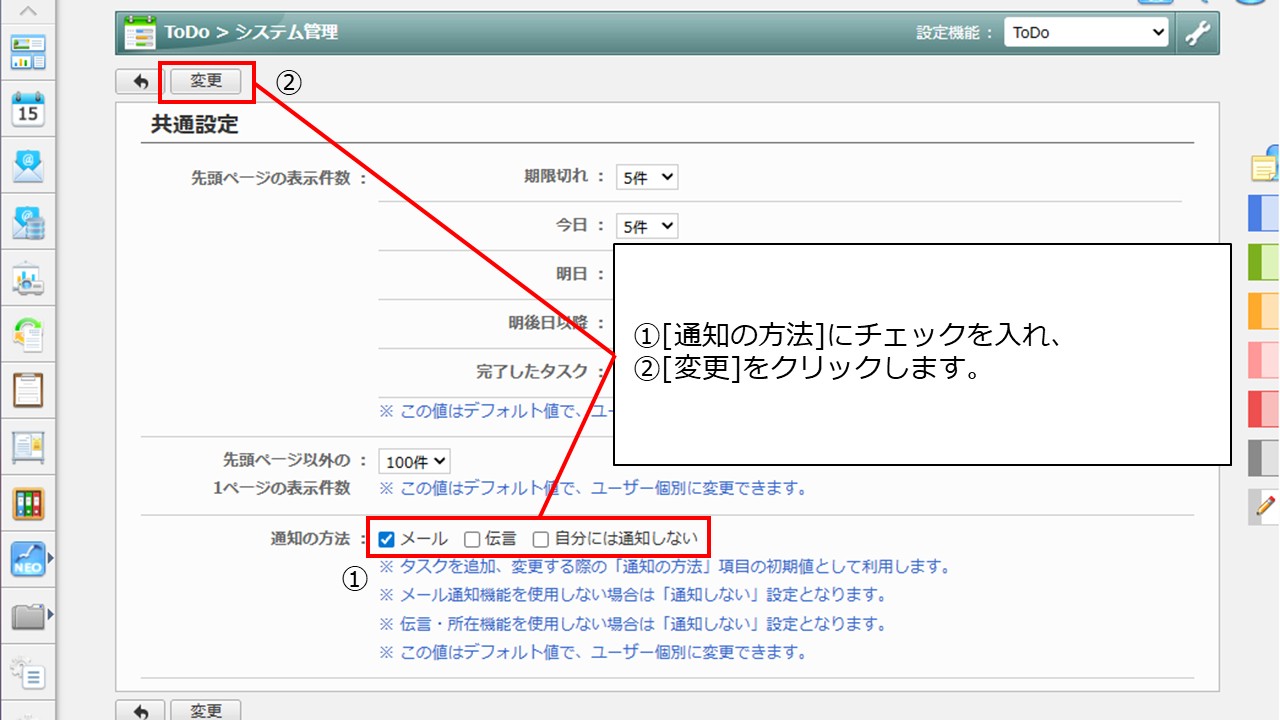
Task: Open the mail envelope icon in sidebar
Action: [x=28, y=165]
